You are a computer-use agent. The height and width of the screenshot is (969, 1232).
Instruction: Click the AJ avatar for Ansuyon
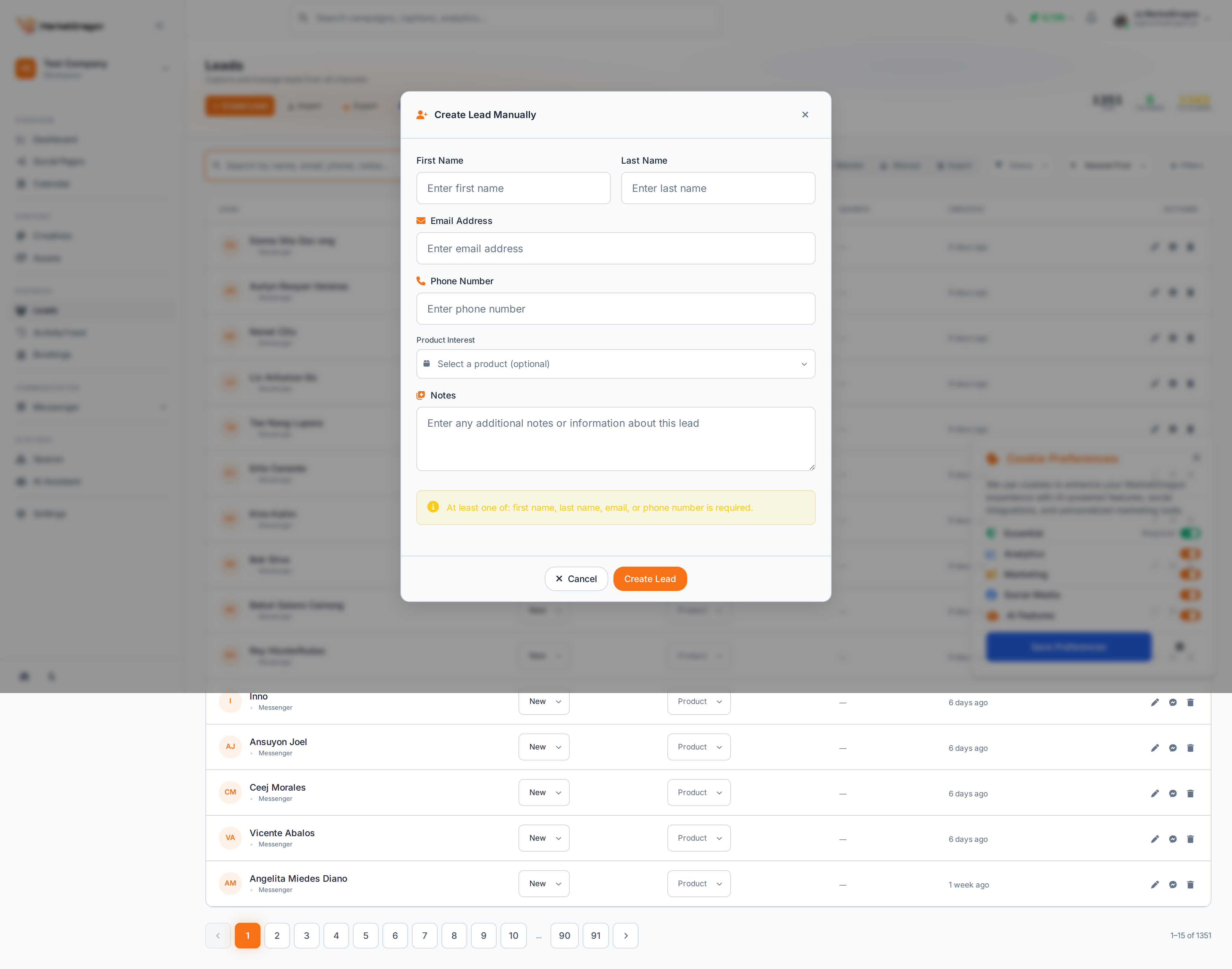230,747
